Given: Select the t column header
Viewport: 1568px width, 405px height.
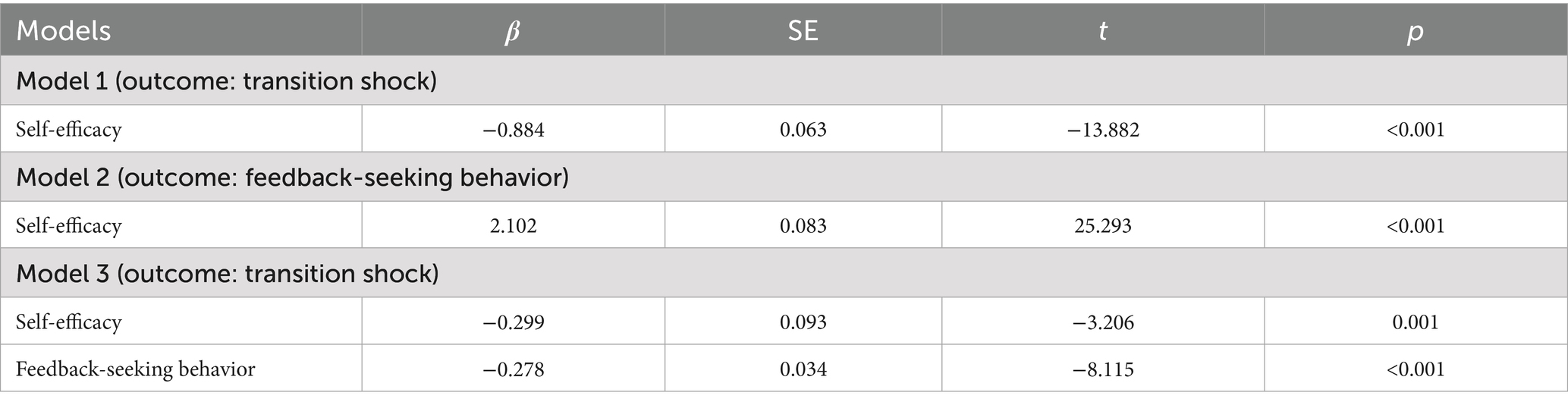Looking at the screenshot, I should point(1102,31).
